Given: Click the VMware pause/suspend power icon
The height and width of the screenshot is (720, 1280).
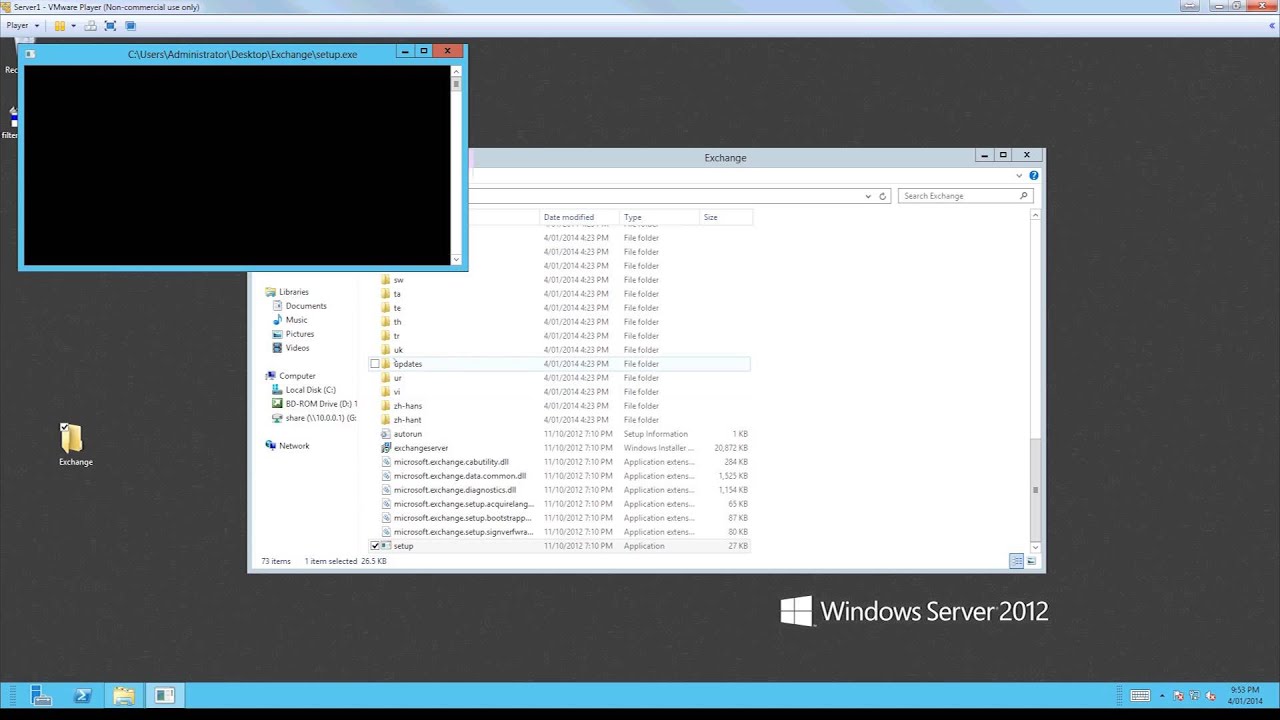Looking at the screenshot, I should [60, 25].
